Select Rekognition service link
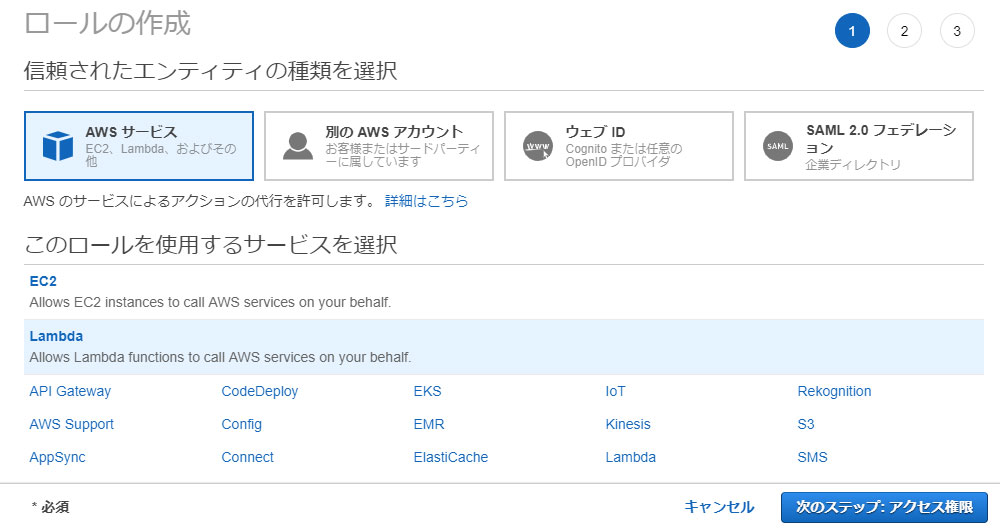This screenshot has height=530, width=1000. click(x=834, y=391)
